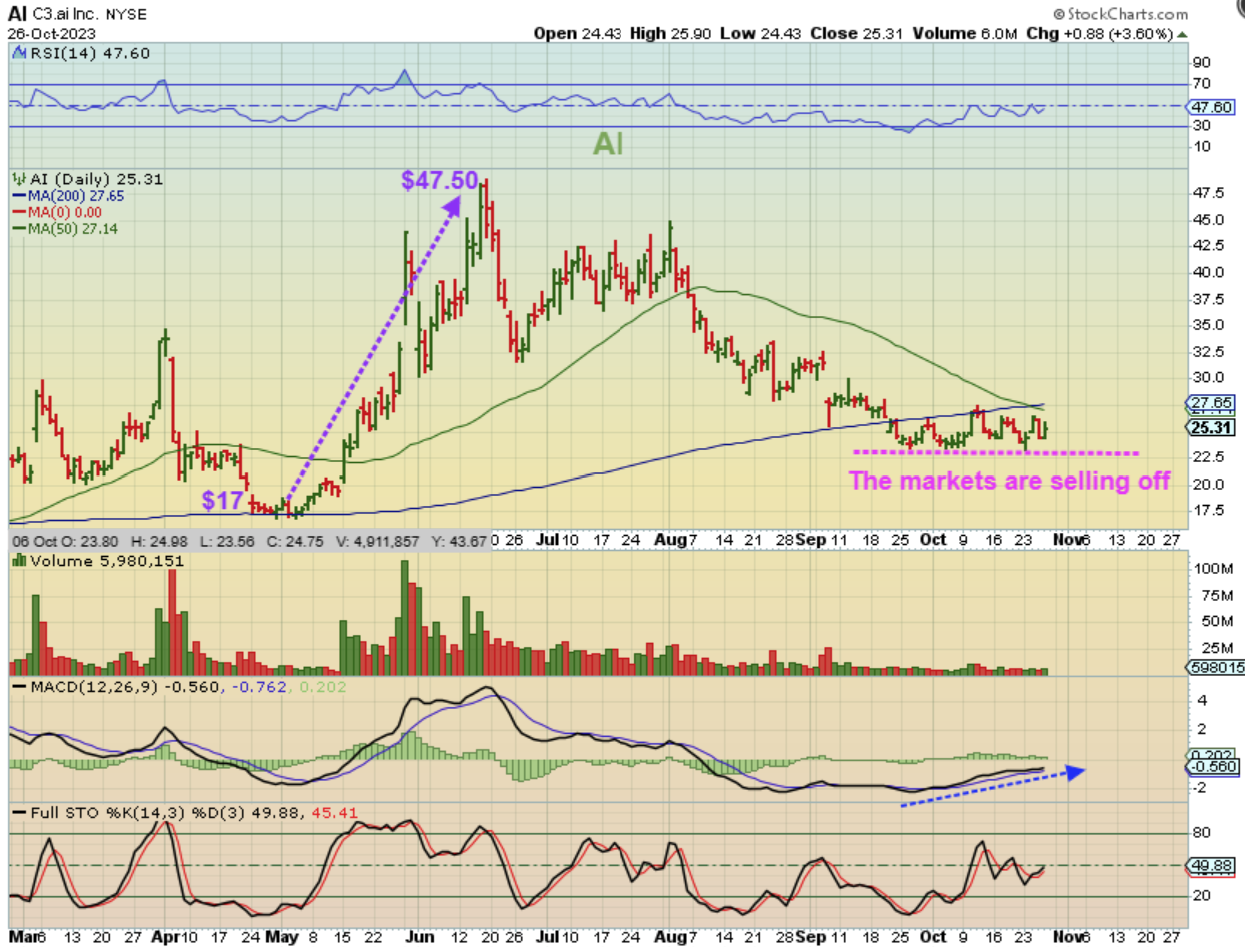Click the 47.5 price axis label
1245x948 pixels.
(1209, 193)
